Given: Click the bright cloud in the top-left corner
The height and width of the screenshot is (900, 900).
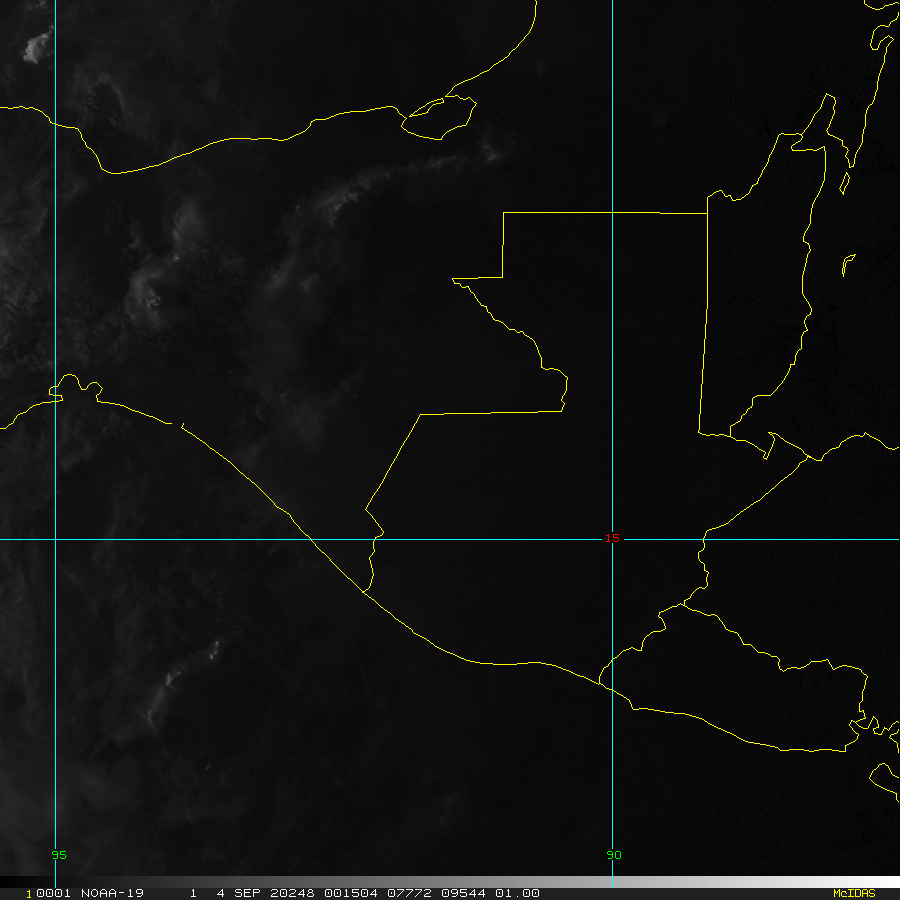Looking at the screenshot, I should click(40, 43).
